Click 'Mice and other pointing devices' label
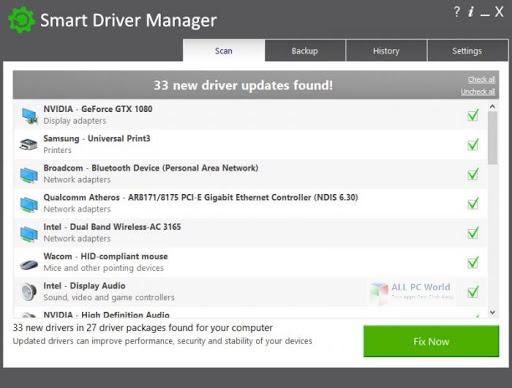 (x=104, y=268)
